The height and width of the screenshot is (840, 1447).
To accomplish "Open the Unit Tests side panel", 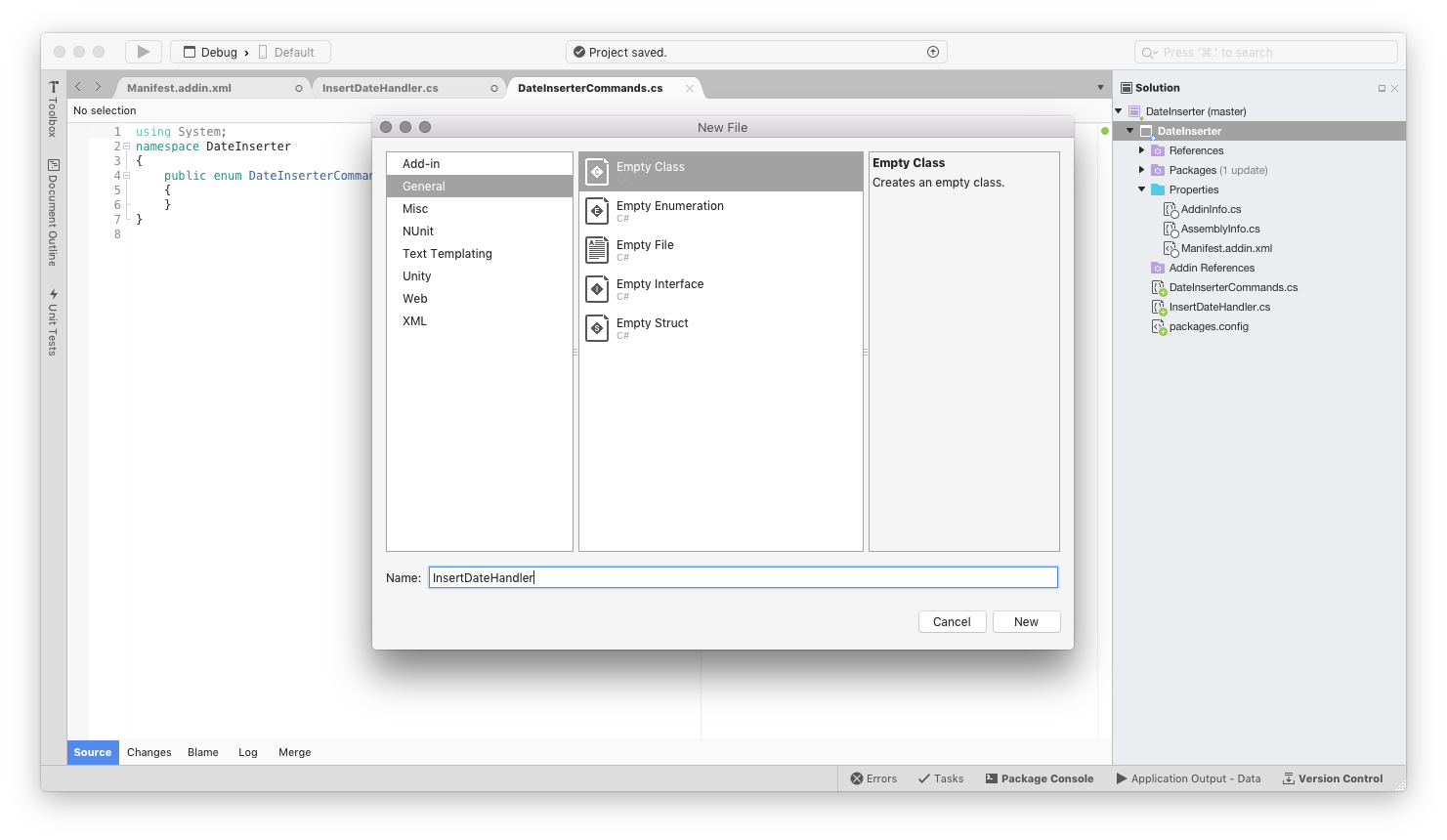I will 54,321.
